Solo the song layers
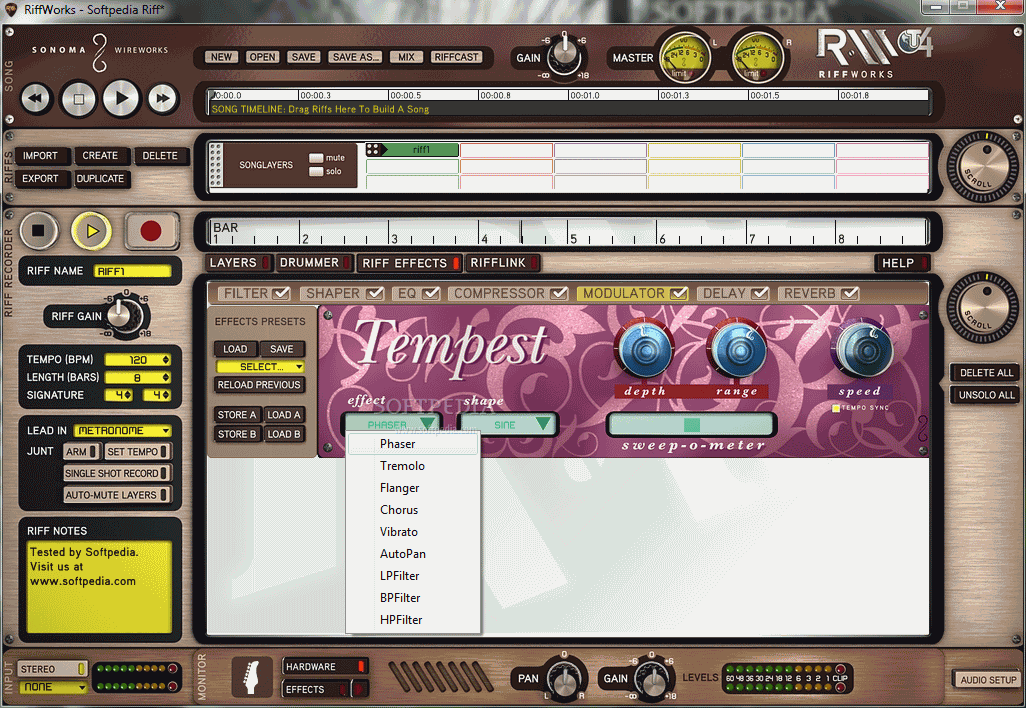Viewport: 1026px width, 708px height. click(316, 171)
